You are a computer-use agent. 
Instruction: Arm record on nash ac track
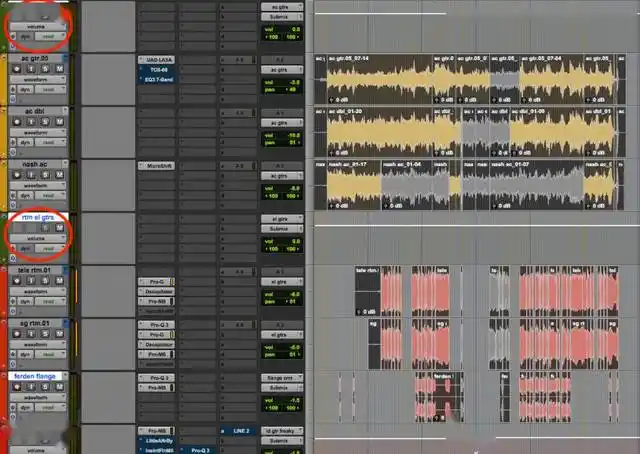(x=18, y=176)
